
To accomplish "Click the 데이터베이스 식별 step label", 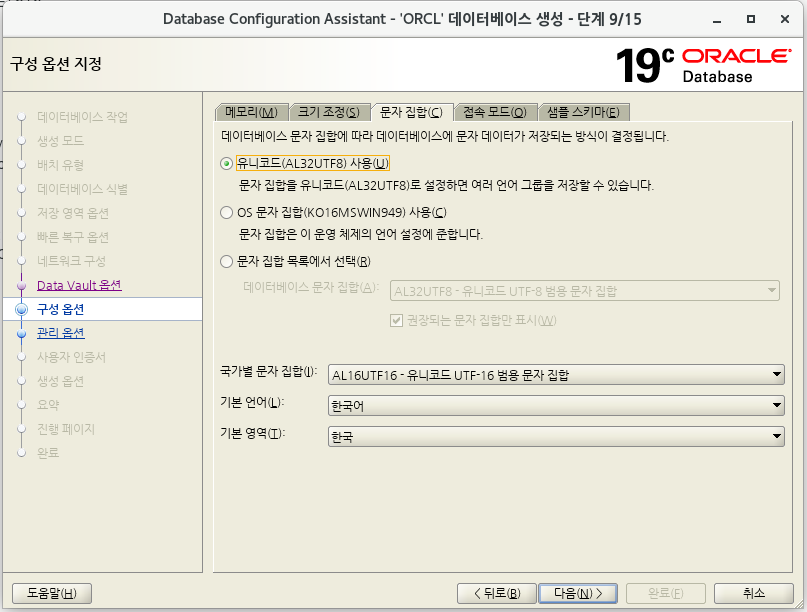I will coord(82,189).
